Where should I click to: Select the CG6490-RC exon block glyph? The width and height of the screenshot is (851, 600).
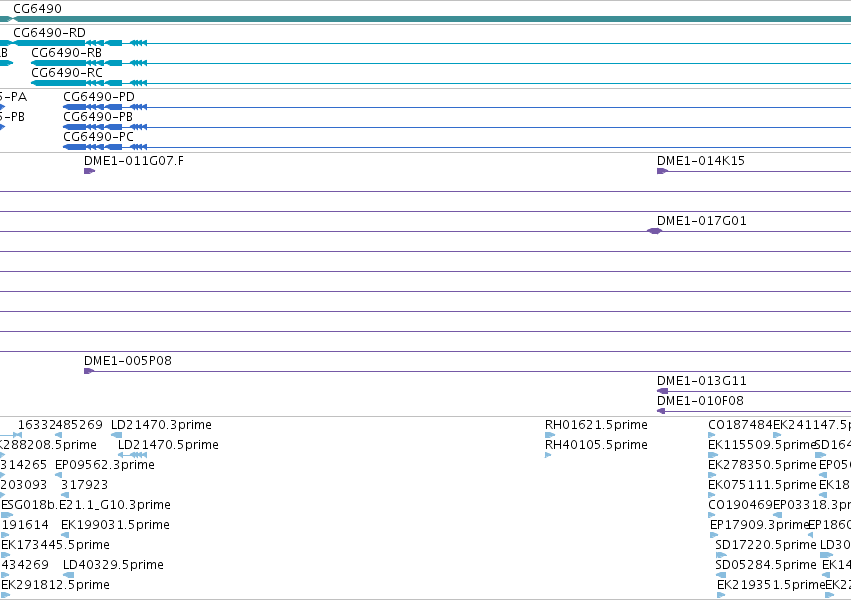[x=59, y=83]
